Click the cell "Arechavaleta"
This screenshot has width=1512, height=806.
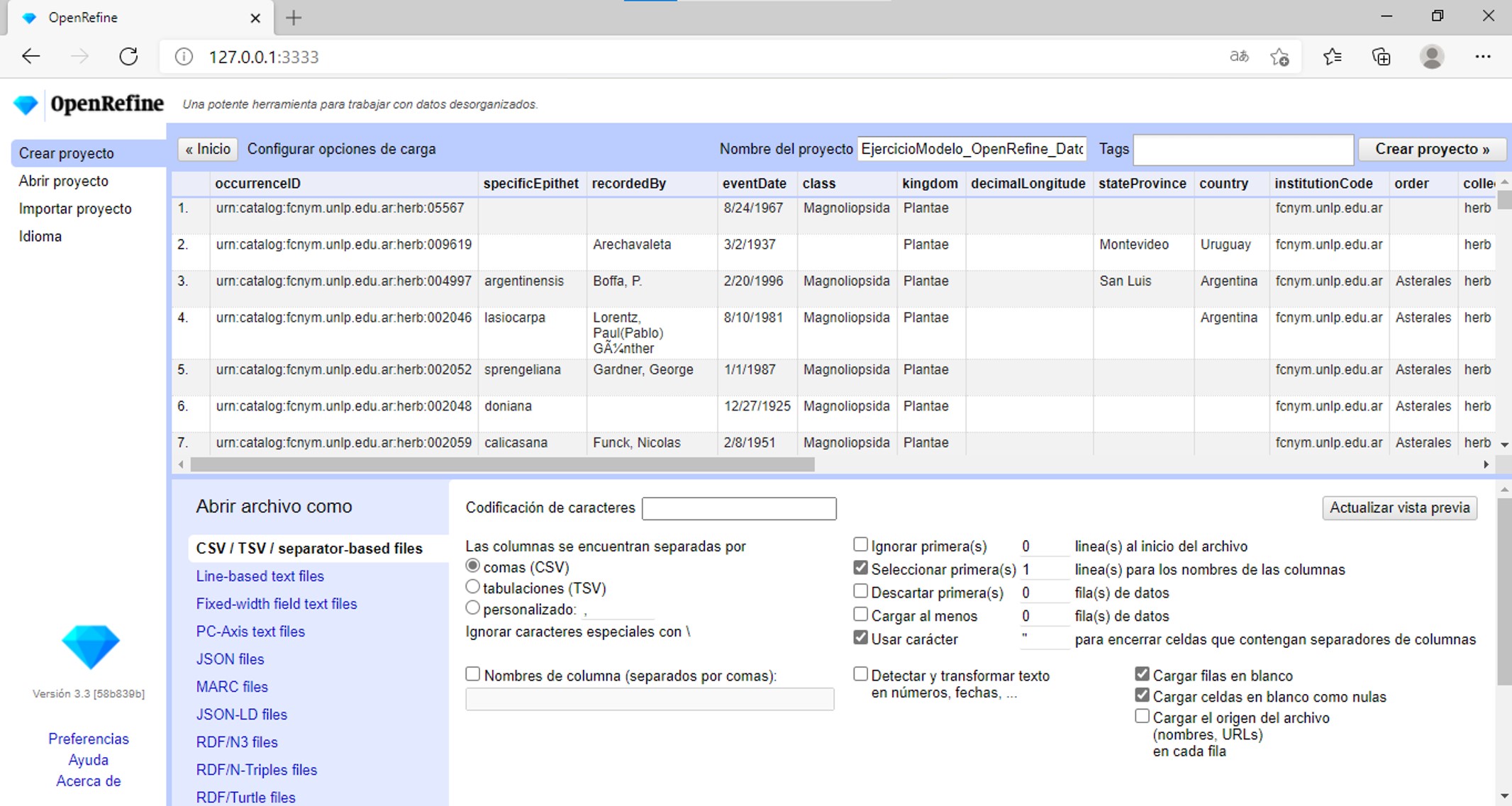point(632,245)
